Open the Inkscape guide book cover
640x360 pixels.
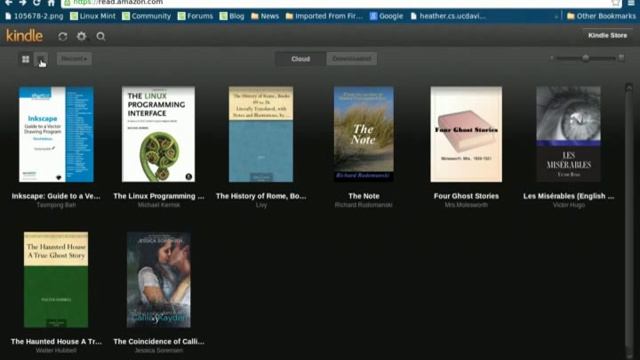coord(56,134)
